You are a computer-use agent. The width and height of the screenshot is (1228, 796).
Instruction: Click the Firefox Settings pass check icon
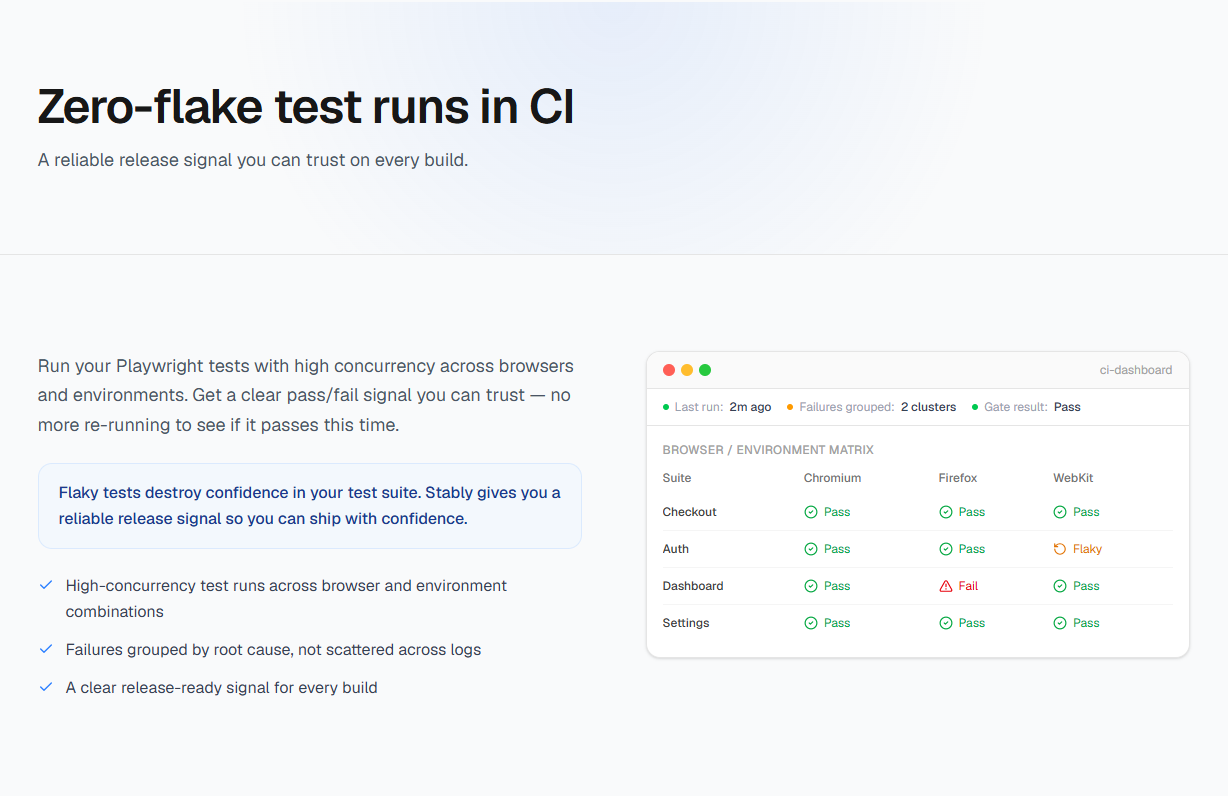(x=946, y=623)
